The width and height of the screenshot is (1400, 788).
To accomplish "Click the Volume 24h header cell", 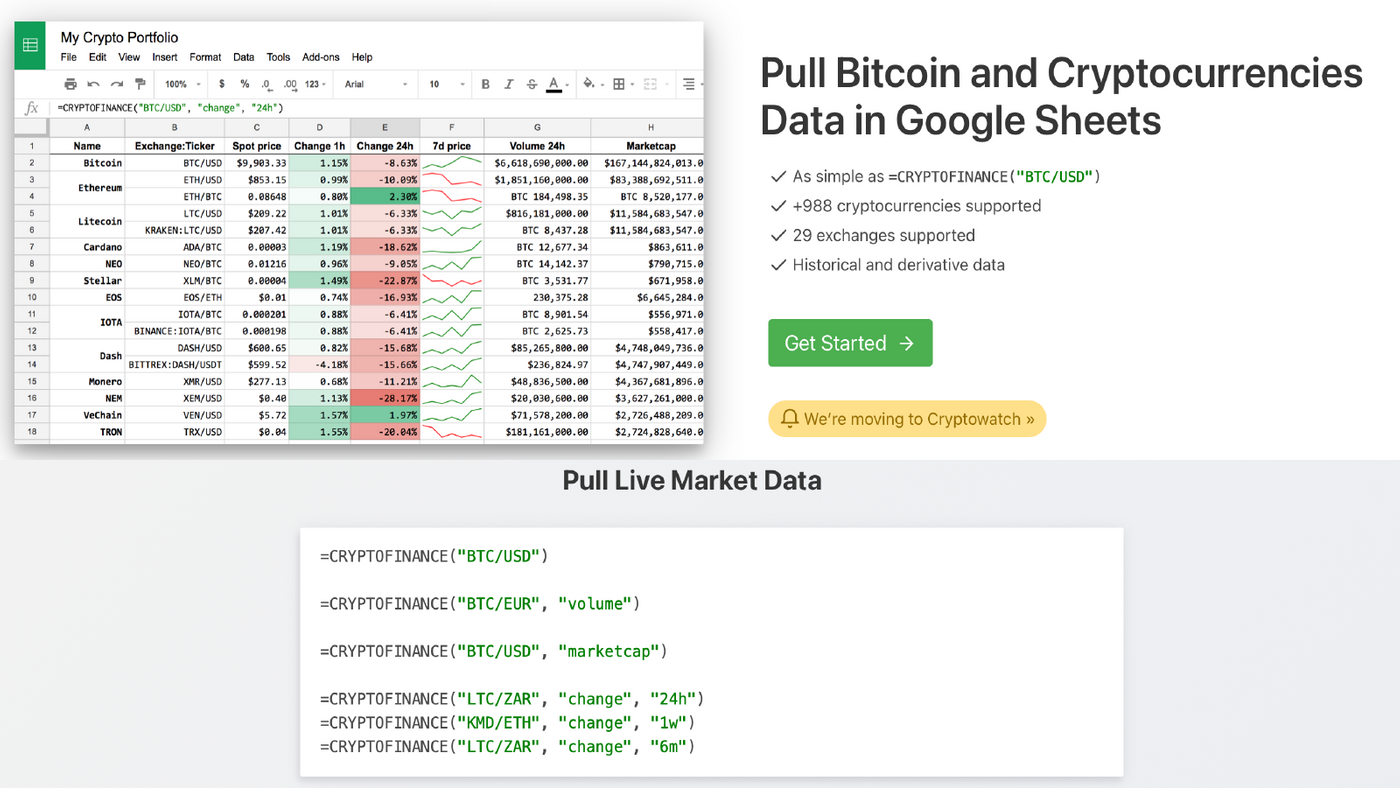I will coord(537,146).
